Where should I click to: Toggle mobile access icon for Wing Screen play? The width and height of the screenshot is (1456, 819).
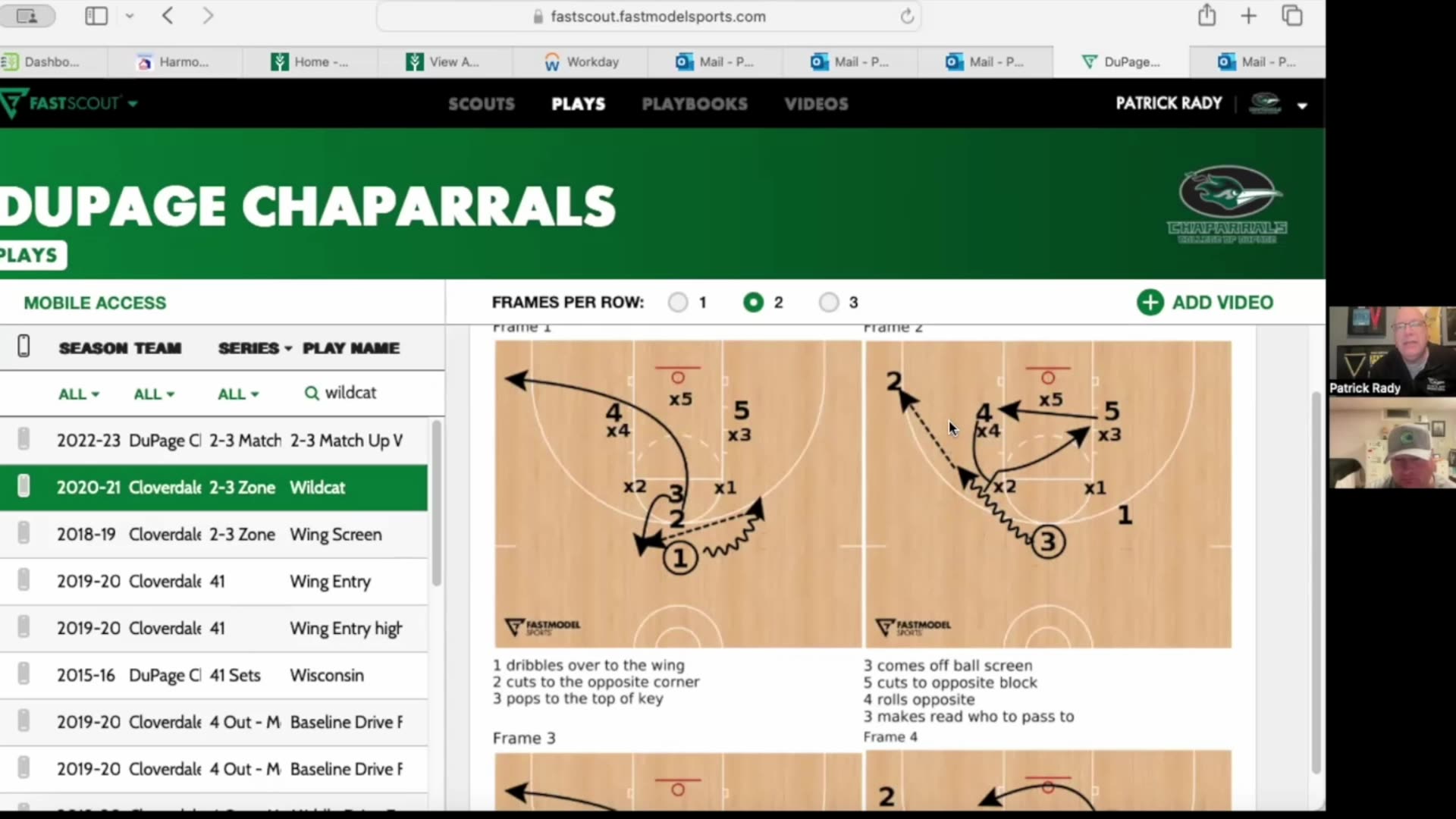pyautogui.click(x=24, y=534)
